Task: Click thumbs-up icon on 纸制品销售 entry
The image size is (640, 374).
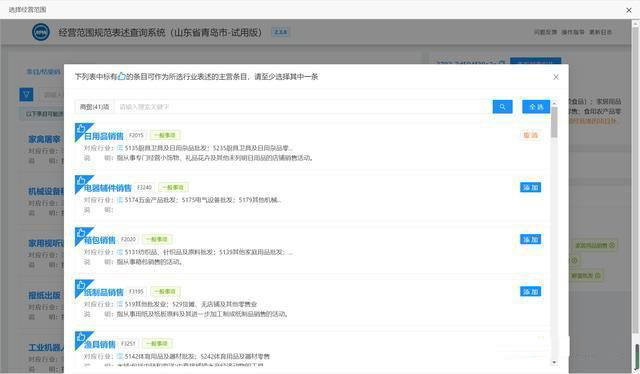Action: [81, 285]
